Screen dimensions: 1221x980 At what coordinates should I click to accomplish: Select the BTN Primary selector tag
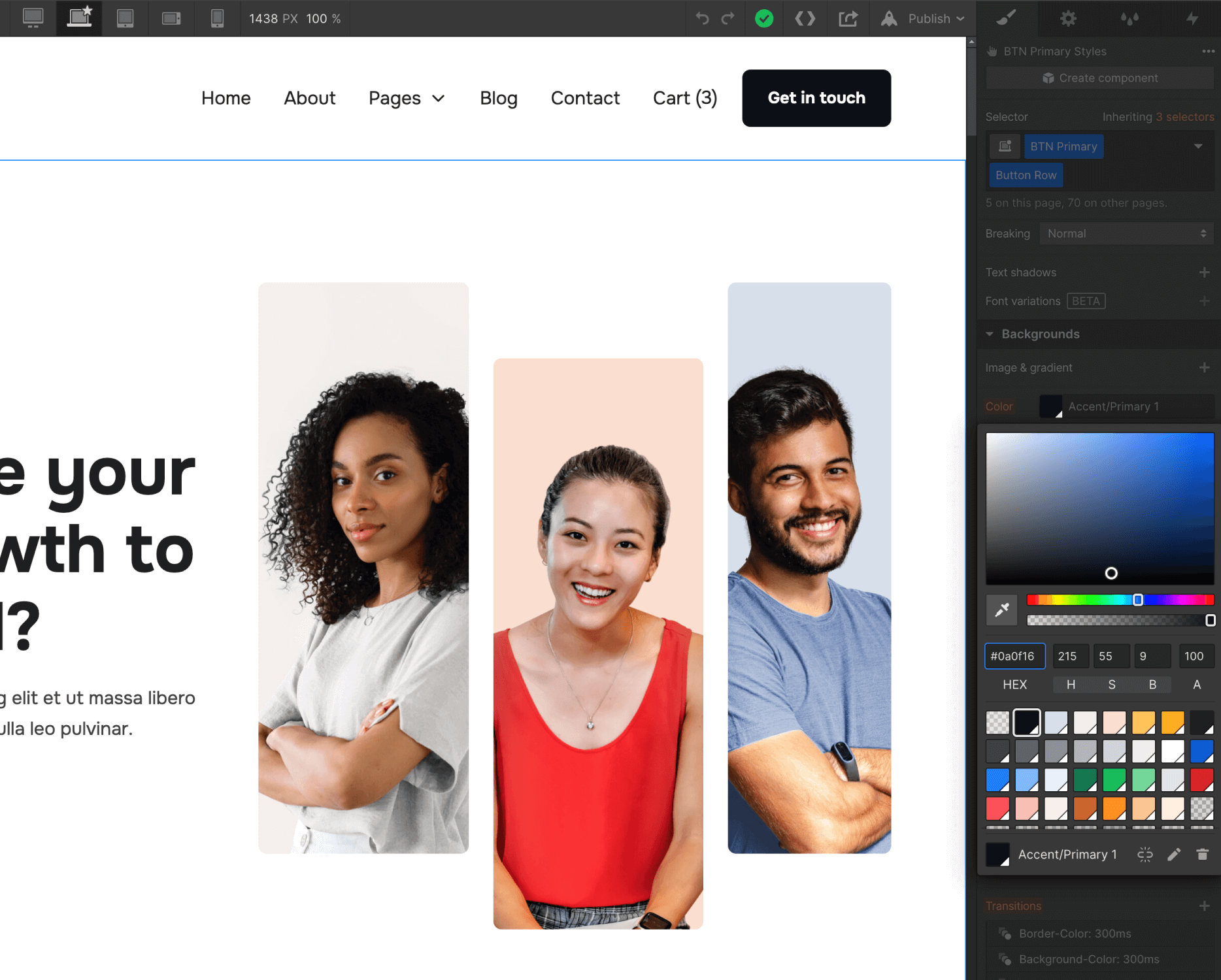coord(1063,146)
